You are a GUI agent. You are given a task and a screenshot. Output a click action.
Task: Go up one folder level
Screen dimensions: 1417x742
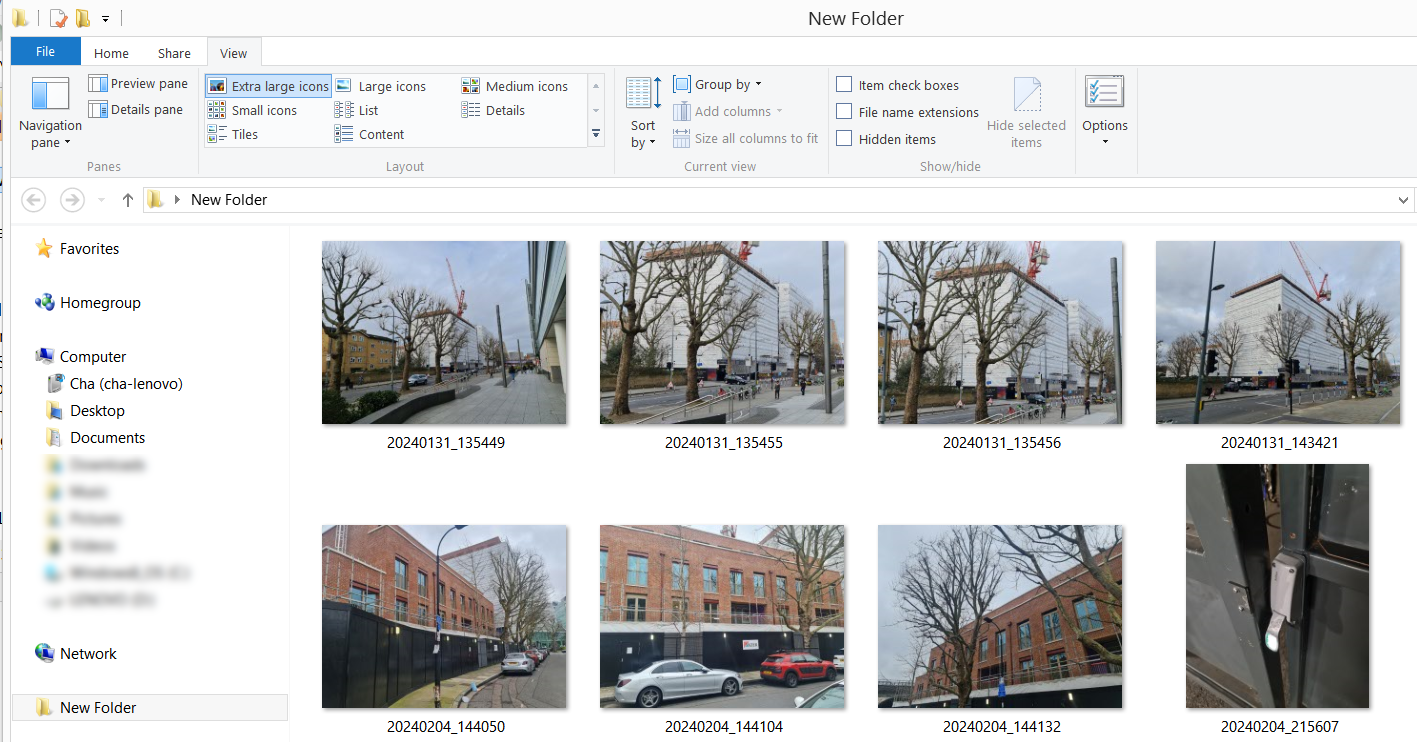(128, 200)
